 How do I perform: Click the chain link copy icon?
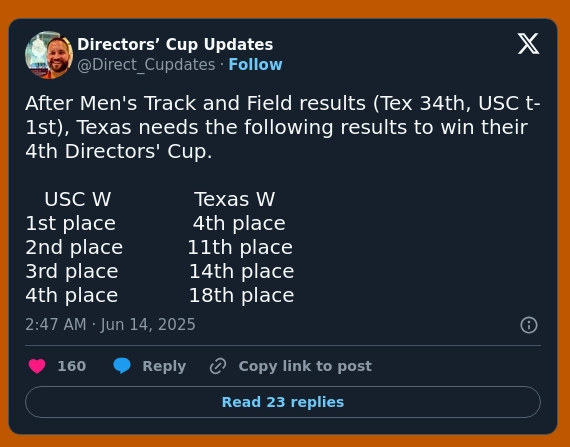pyautogui.click(x=218, y=366)
